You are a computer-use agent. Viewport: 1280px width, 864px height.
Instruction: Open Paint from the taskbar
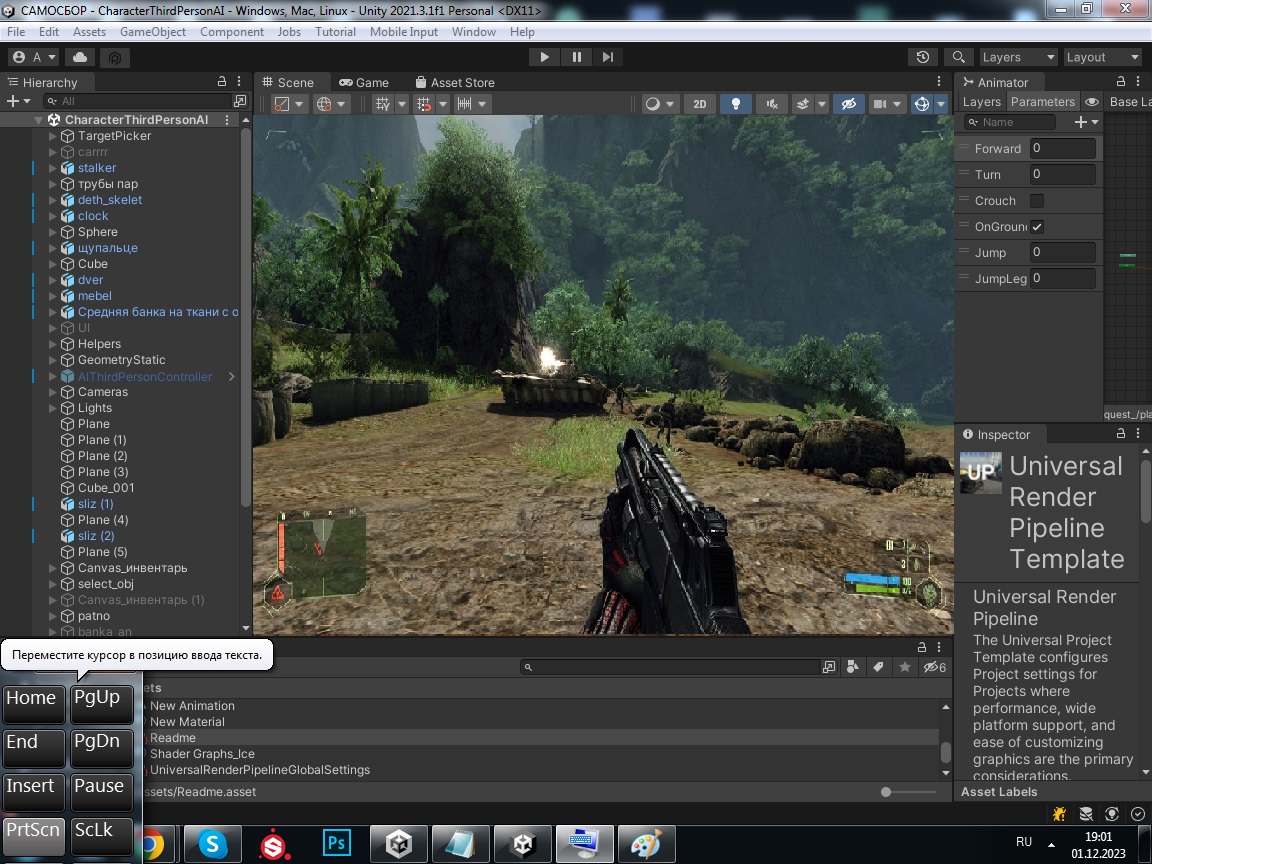[x=646, y=845]
